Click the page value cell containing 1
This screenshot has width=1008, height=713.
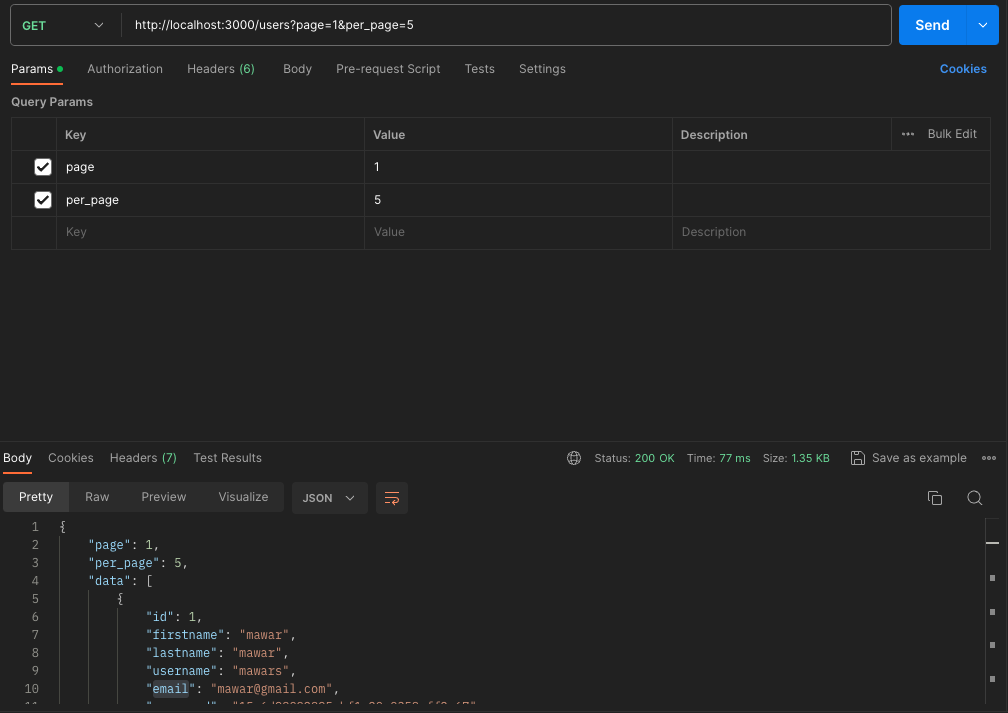518,167
